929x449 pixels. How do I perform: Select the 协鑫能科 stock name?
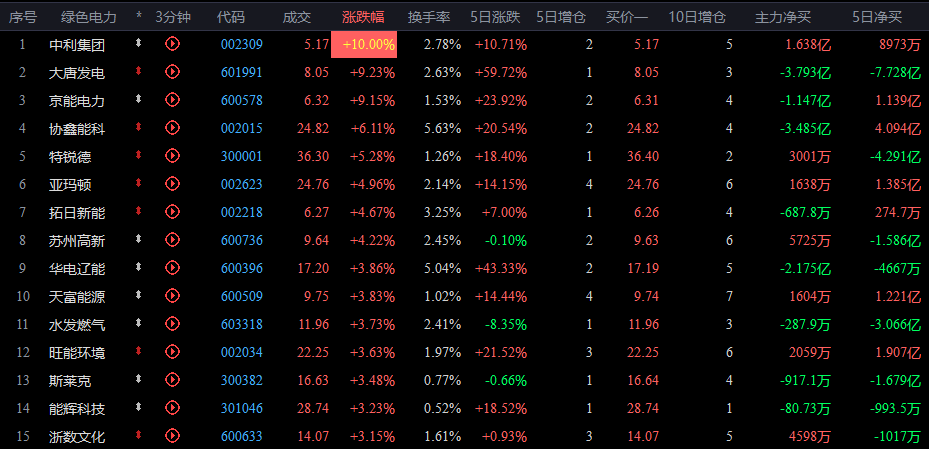77,129
